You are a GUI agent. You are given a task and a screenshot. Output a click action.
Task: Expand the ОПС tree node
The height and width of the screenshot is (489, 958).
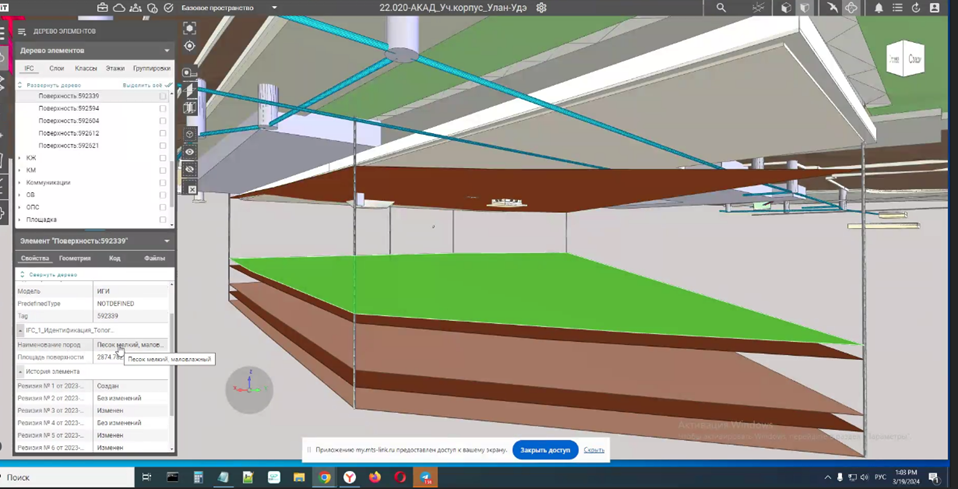(x=20, y=207)
